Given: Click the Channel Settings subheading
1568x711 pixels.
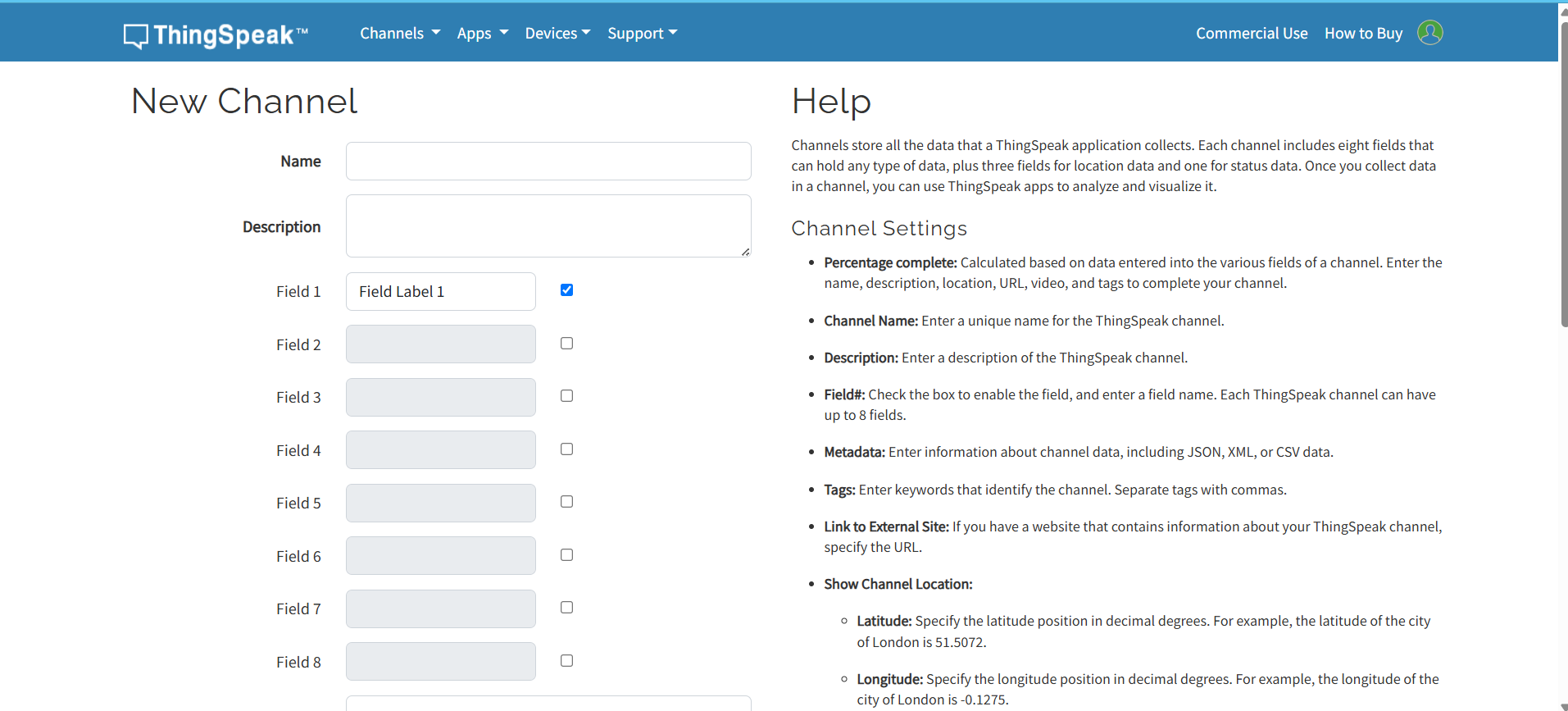Looking at the screenshot, I should [879, 228].
